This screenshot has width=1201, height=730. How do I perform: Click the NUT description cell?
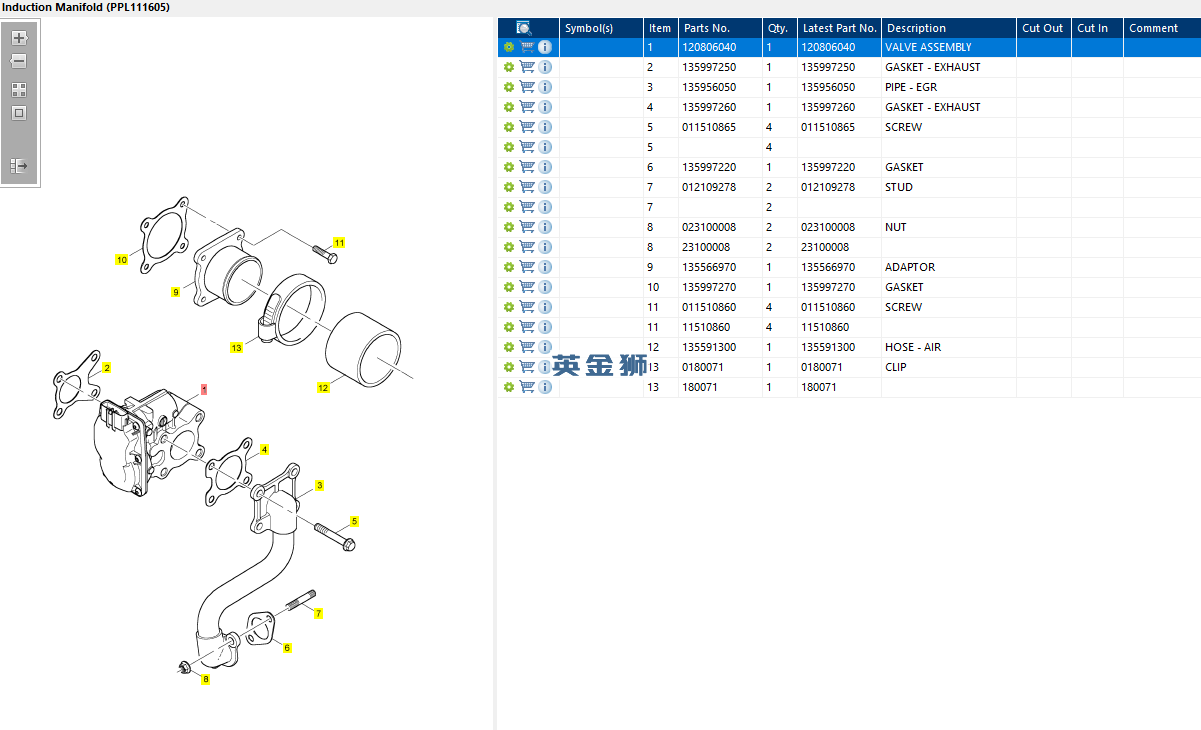[x=949, y=227]
